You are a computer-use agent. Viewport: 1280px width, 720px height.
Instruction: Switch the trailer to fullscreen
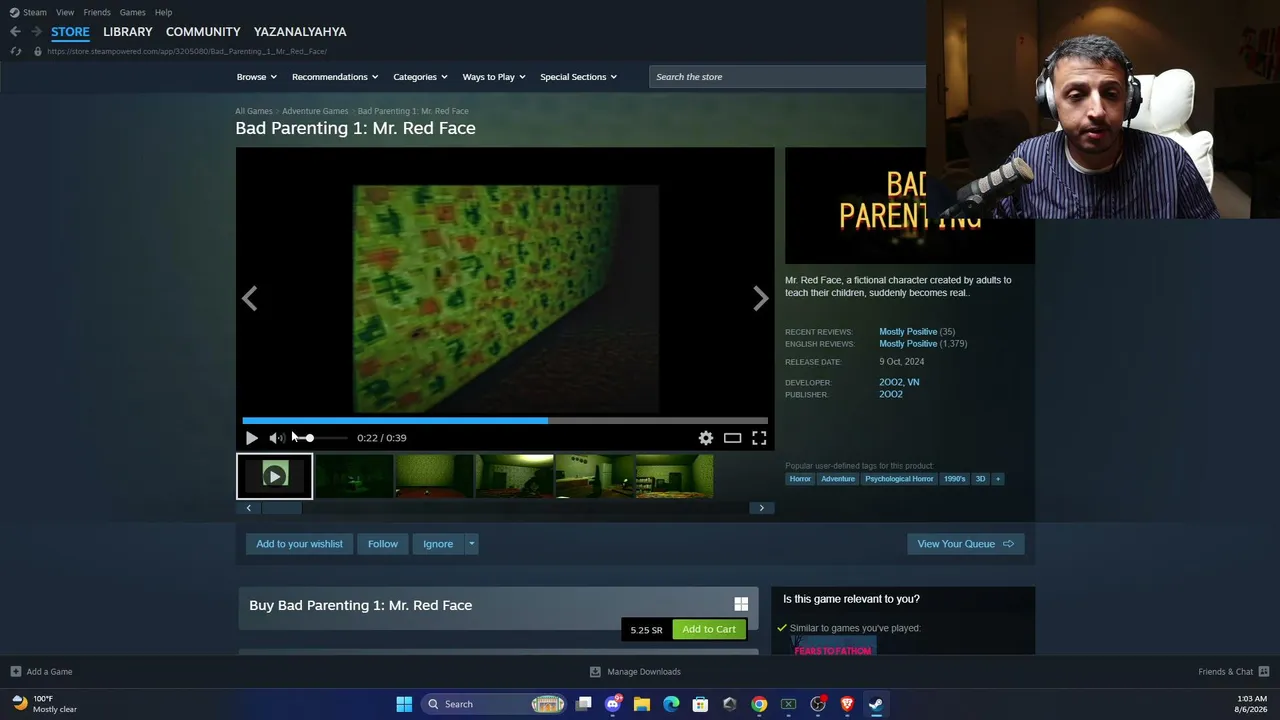tap(759, 438)
